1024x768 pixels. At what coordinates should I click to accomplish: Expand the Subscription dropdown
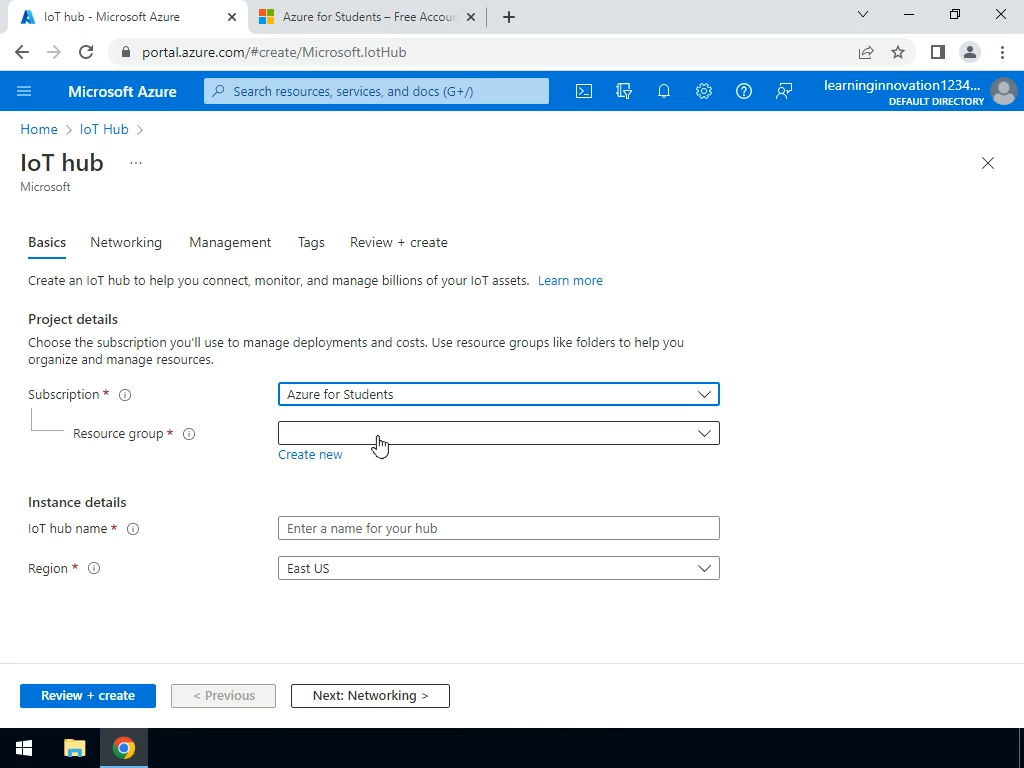tap(499, 394)
